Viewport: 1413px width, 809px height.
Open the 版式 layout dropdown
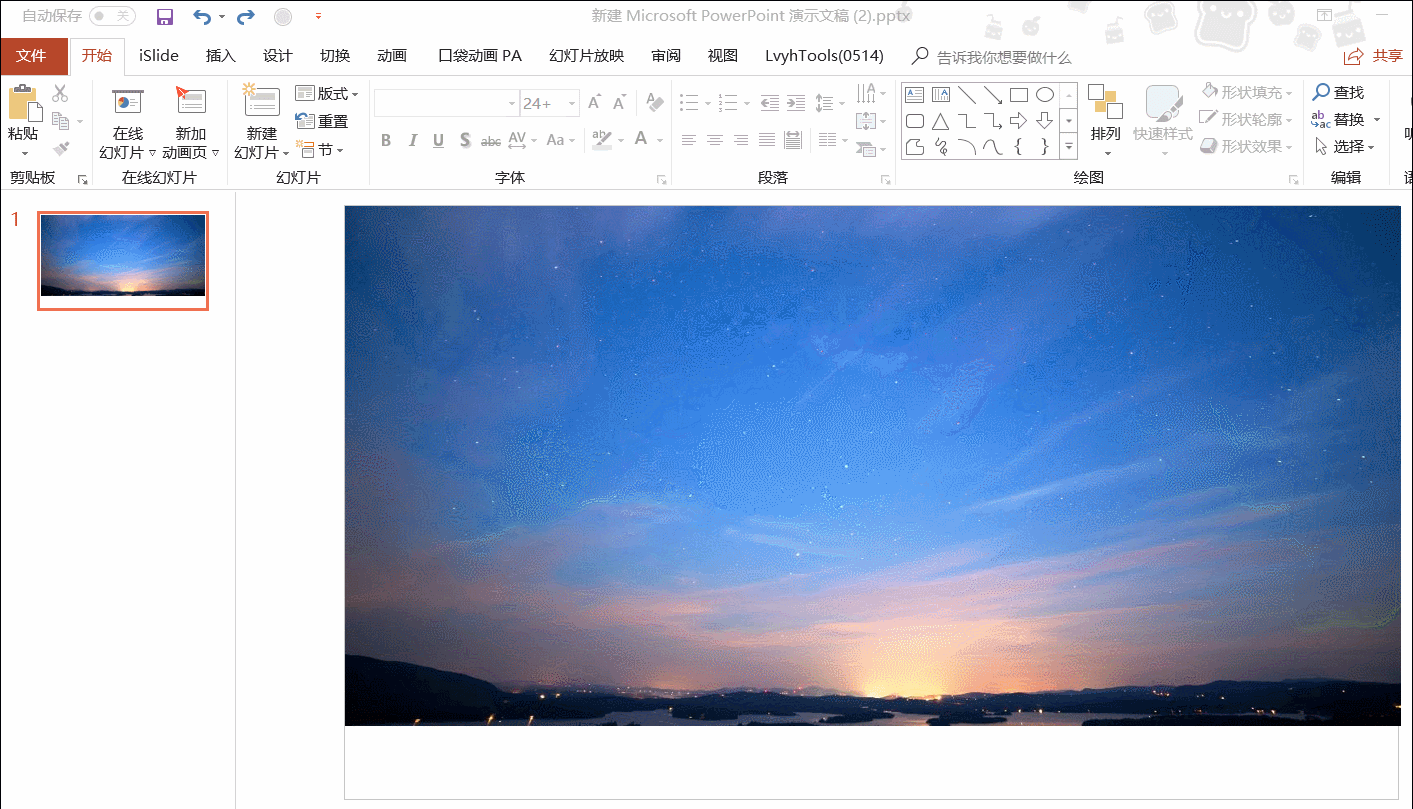point(326,94)
